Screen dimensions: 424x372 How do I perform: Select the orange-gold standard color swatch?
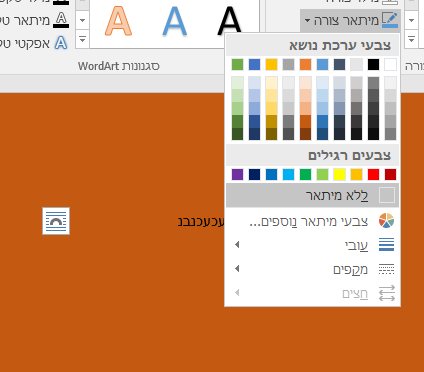click(x=356, y=174)
